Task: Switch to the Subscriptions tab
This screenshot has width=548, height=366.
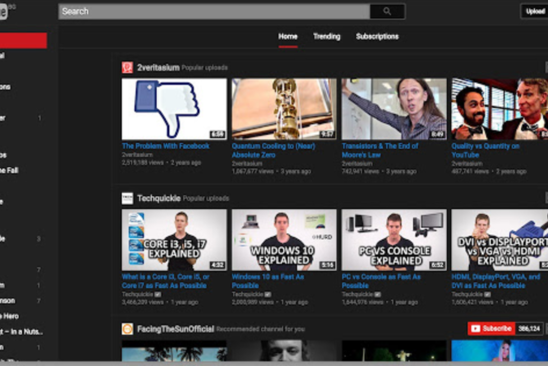Action: [377, 36]
